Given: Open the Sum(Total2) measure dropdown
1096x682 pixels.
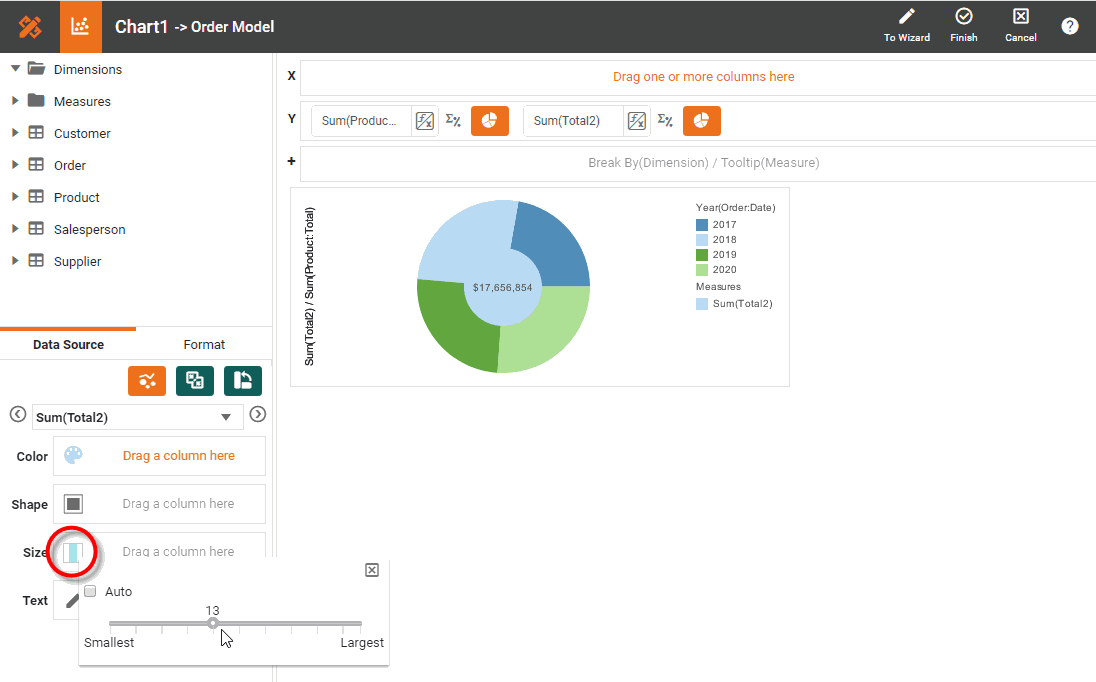Looking at the screenshot, I should pos(226,417).
